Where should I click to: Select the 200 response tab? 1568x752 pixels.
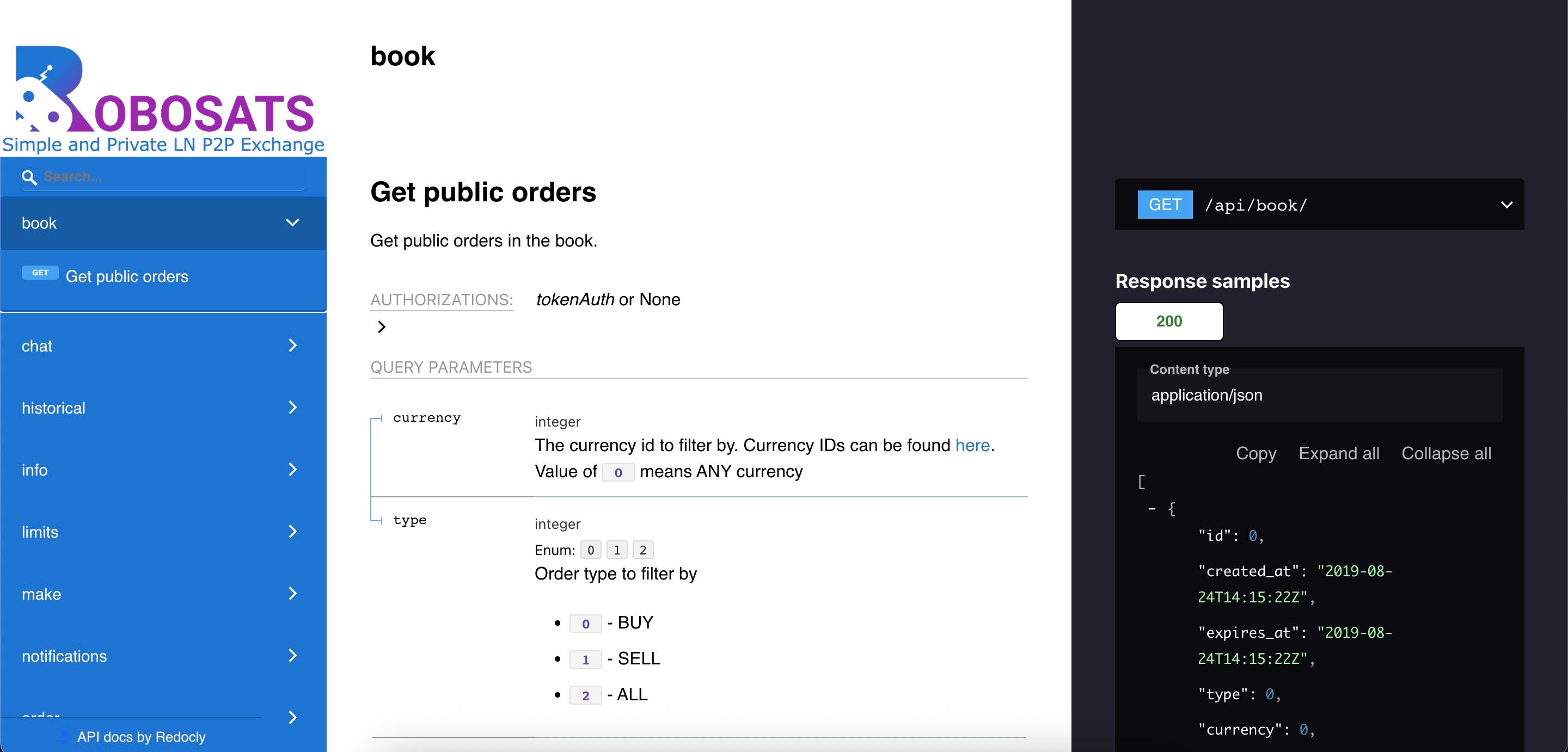(x=1169, y=321)
